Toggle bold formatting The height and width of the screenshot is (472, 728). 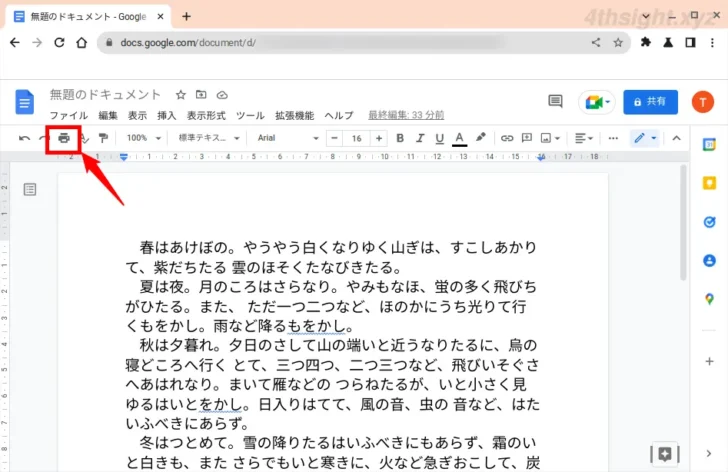point(400,138)
